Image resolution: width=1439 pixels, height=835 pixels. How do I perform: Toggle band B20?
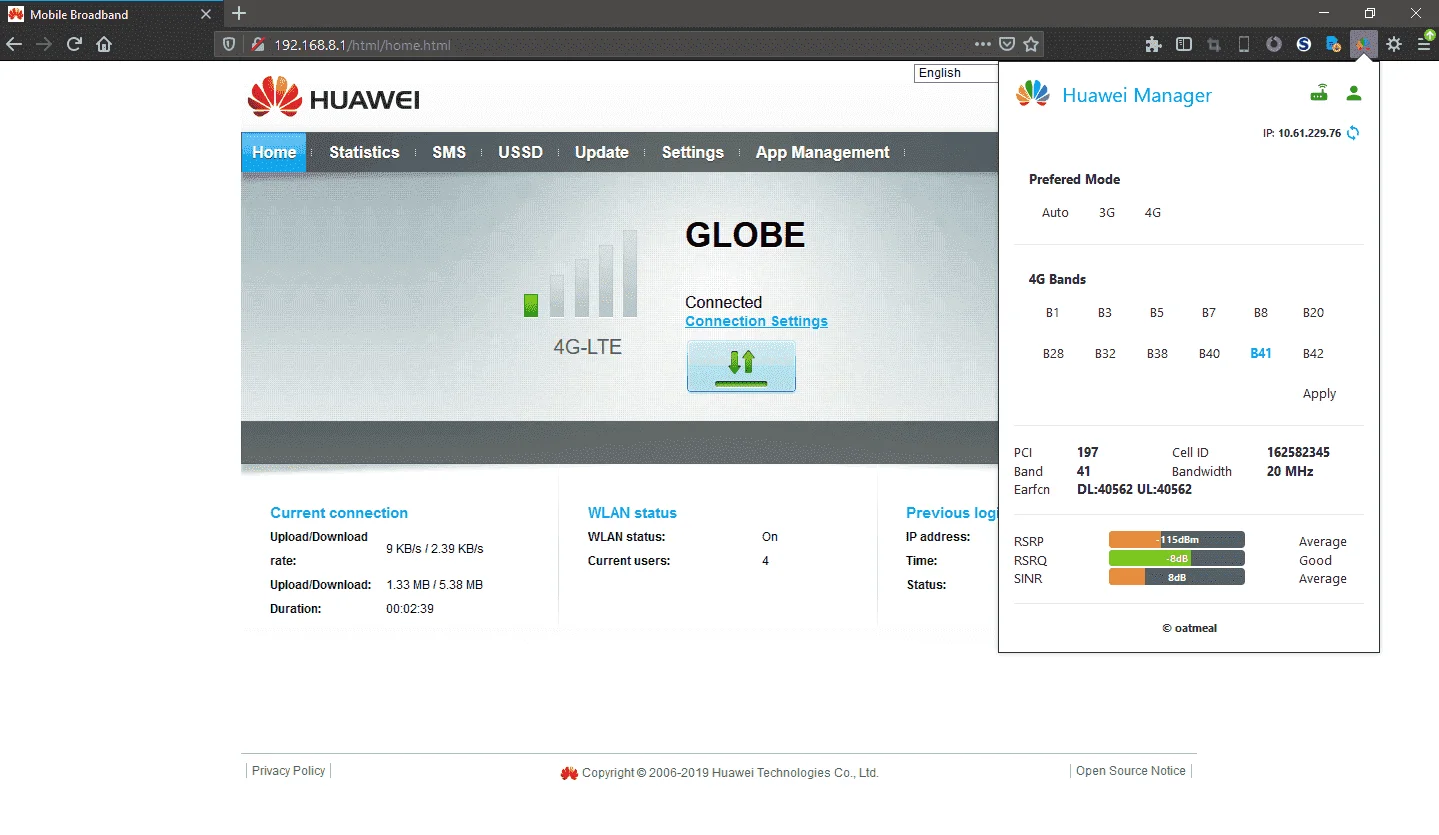click(x=1313, y=313)
